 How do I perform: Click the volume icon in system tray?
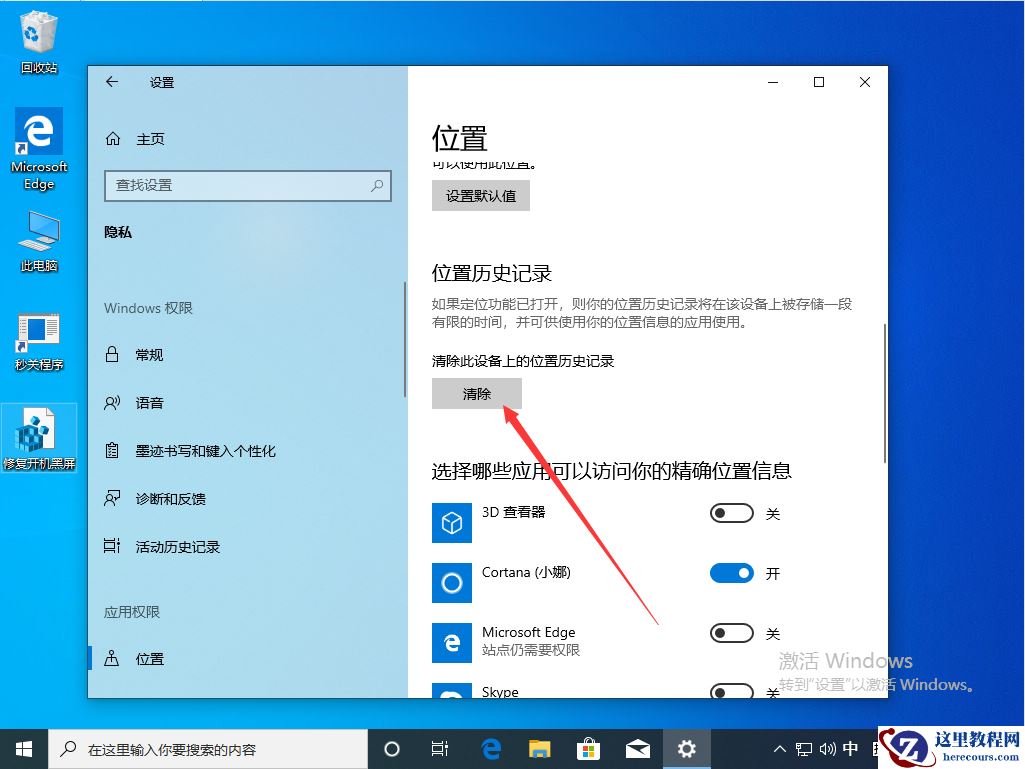click(826, 748)
